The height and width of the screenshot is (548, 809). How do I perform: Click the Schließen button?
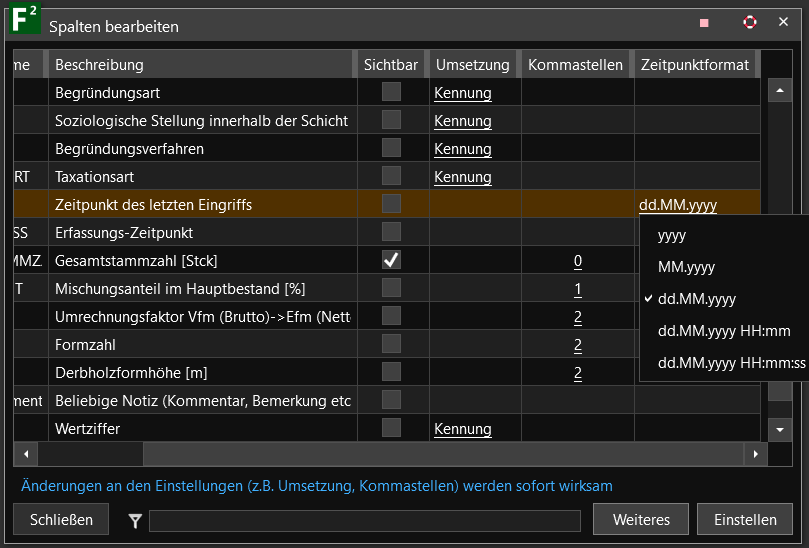pyautogui.click(x=61, y=520)
